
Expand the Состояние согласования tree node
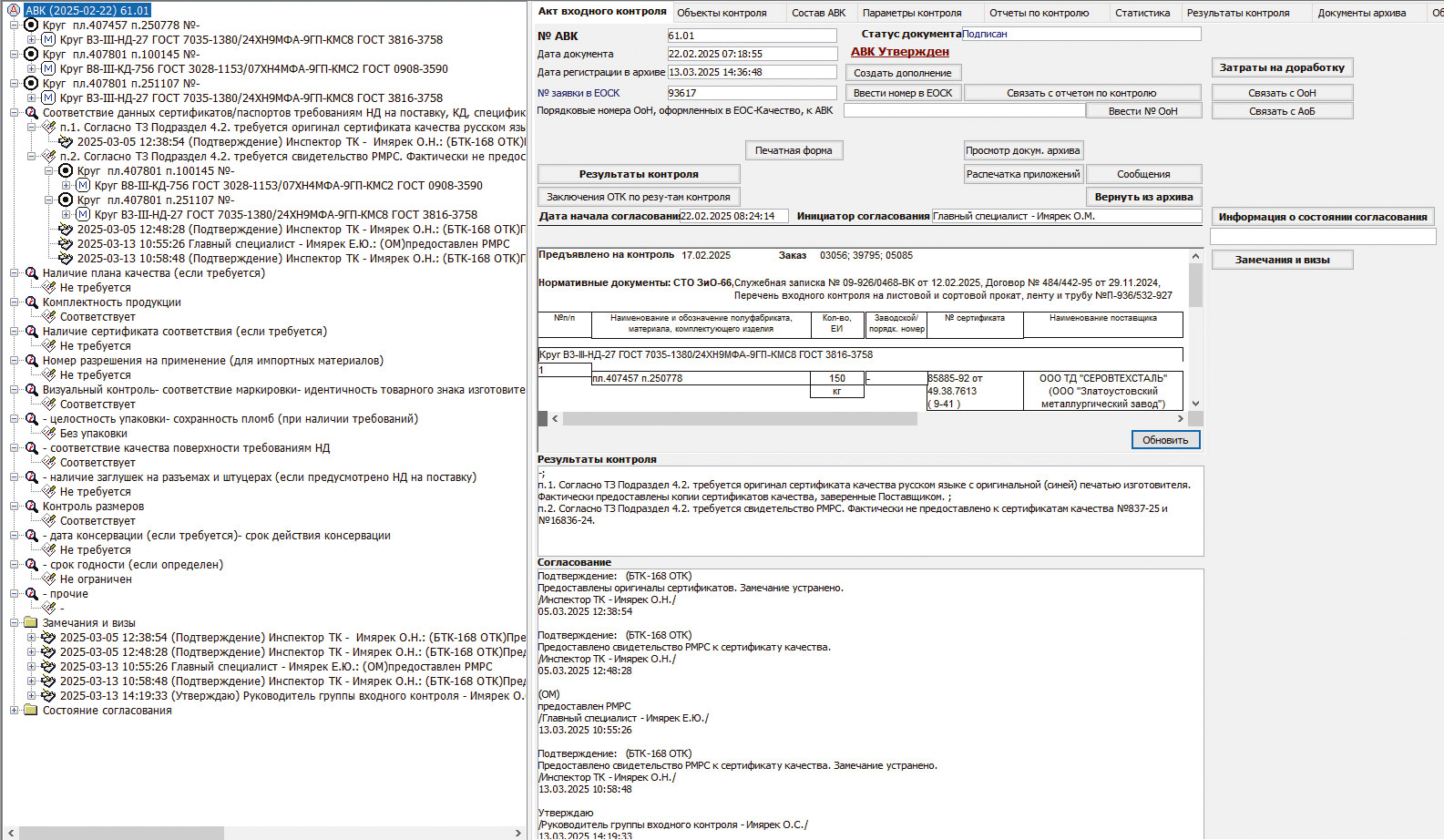(x=15, y=711)
